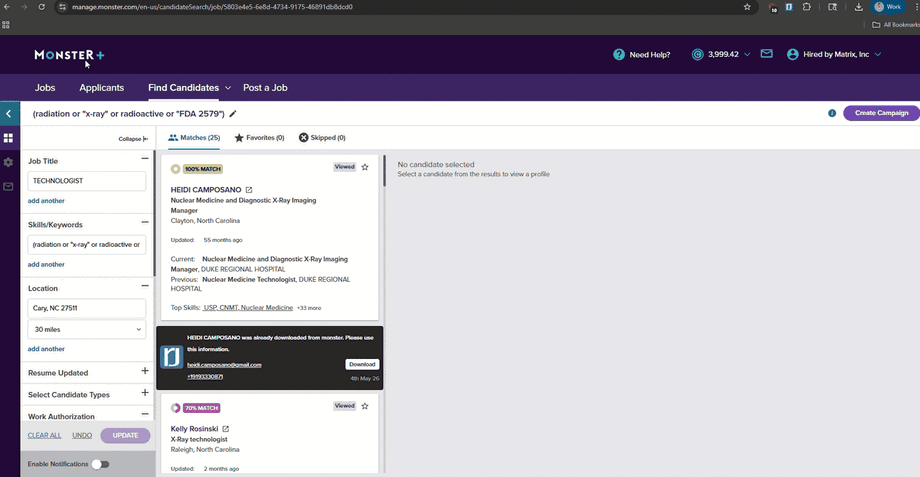This screenshot has width=920, height=477.
Task: Open the mail envelope icon in header
Action: tap(766, 54)
